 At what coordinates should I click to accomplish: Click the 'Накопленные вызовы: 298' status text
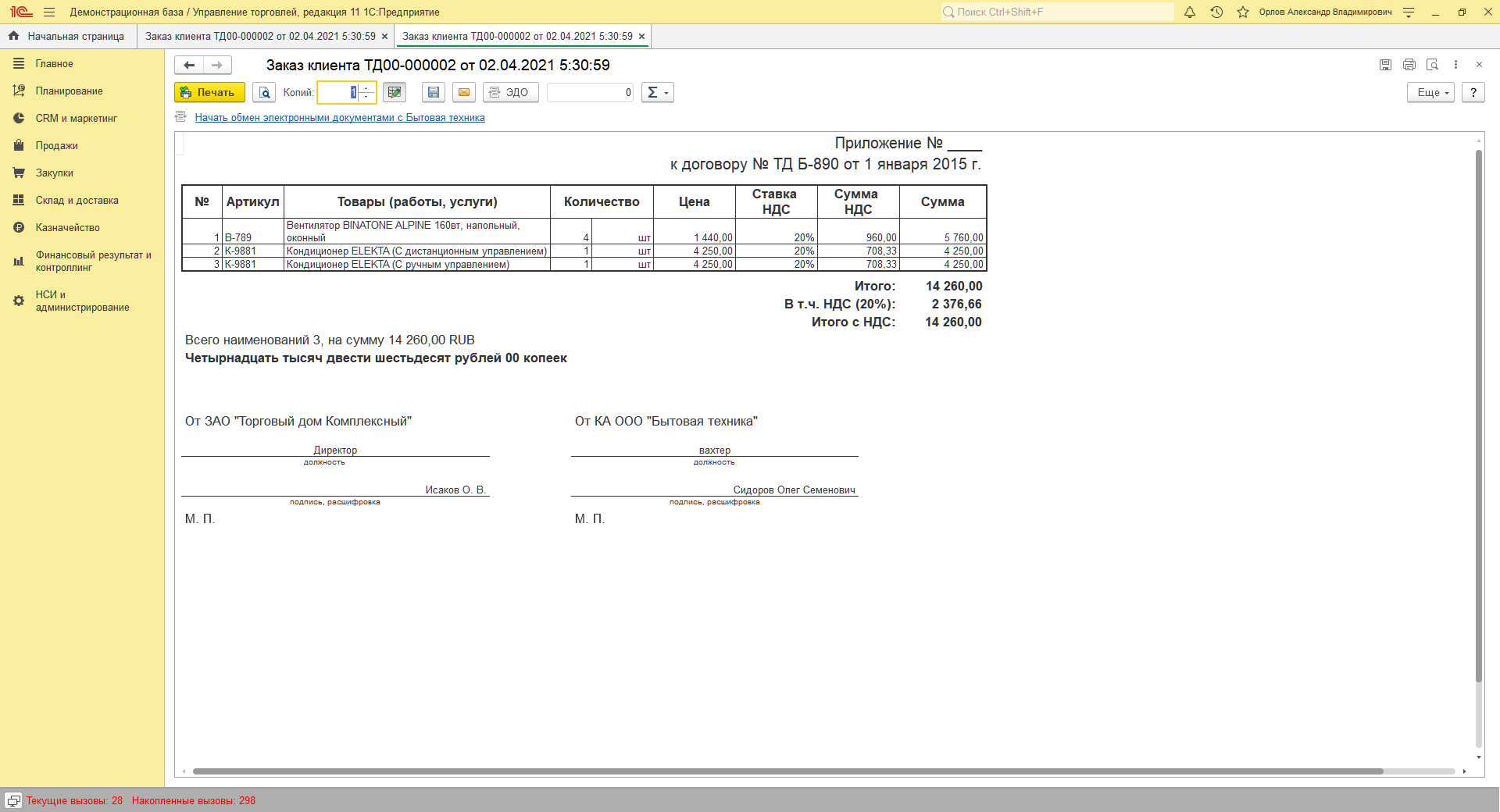tap(194, 800)
